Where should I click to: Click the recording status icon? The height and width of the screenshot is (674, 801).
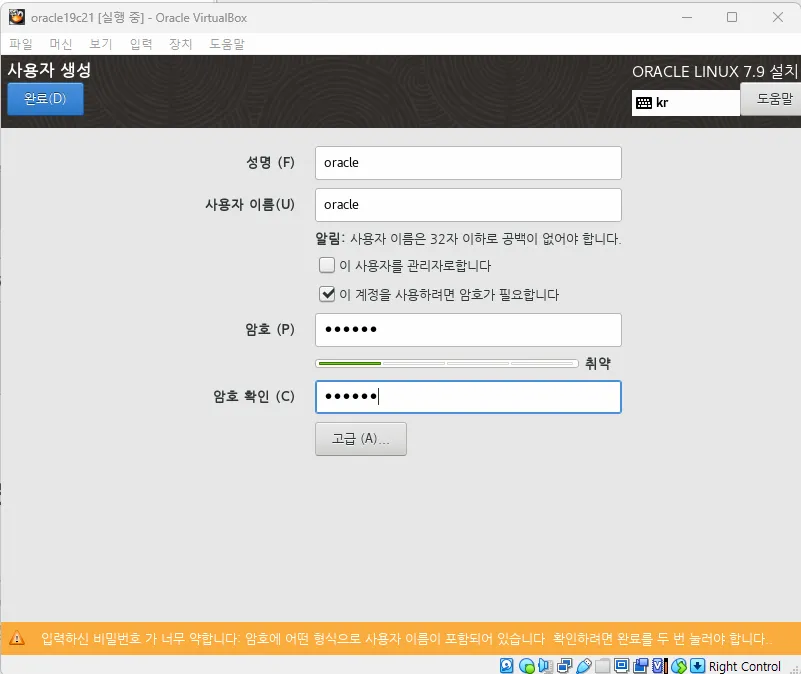coord(640,665)
